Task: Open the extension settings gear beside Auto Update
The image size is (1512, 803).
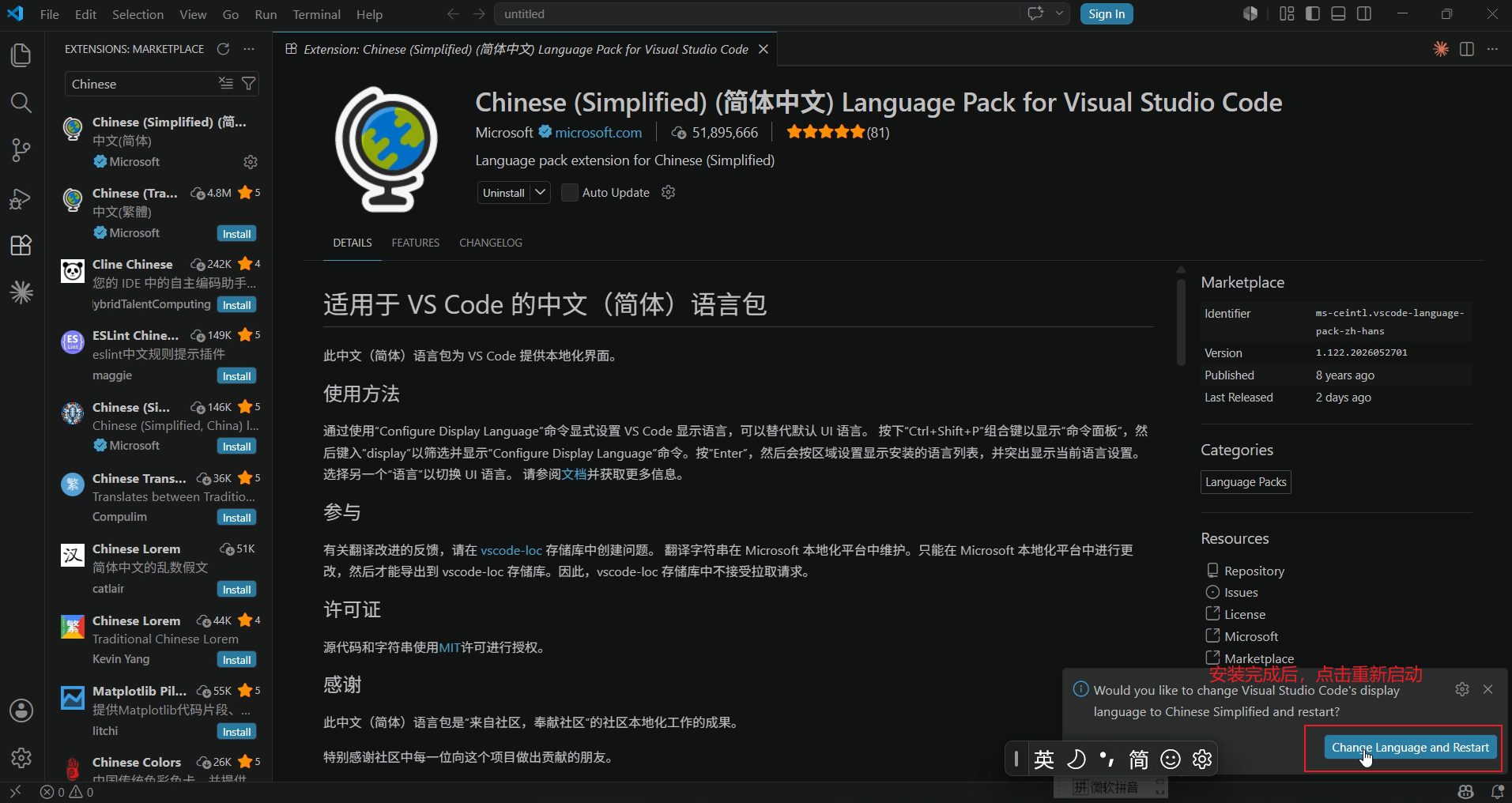Action: point(669,192)
